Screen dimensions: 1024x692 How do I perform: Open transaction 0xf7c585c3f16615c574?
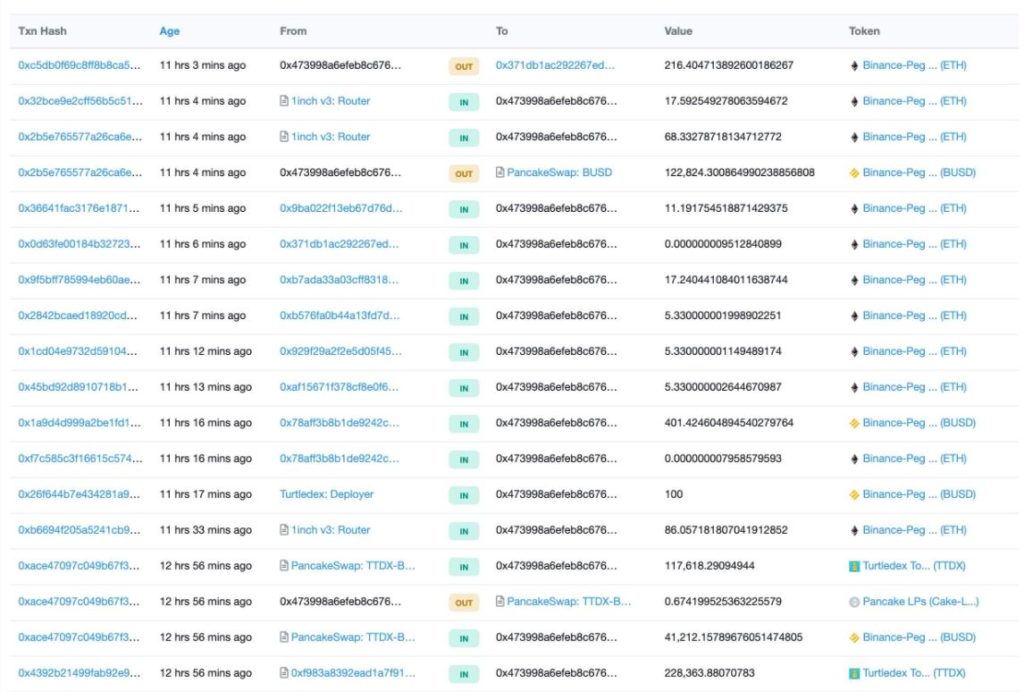(80, 458)
